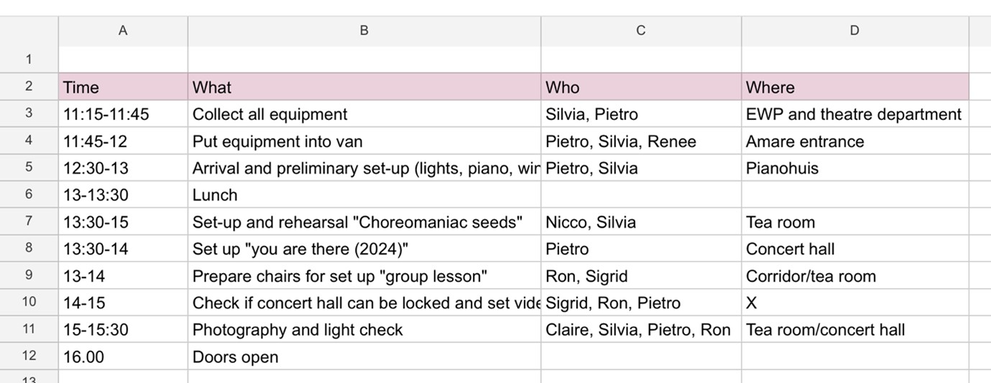Select column B header
991x383 pixels.
(364, 31)
